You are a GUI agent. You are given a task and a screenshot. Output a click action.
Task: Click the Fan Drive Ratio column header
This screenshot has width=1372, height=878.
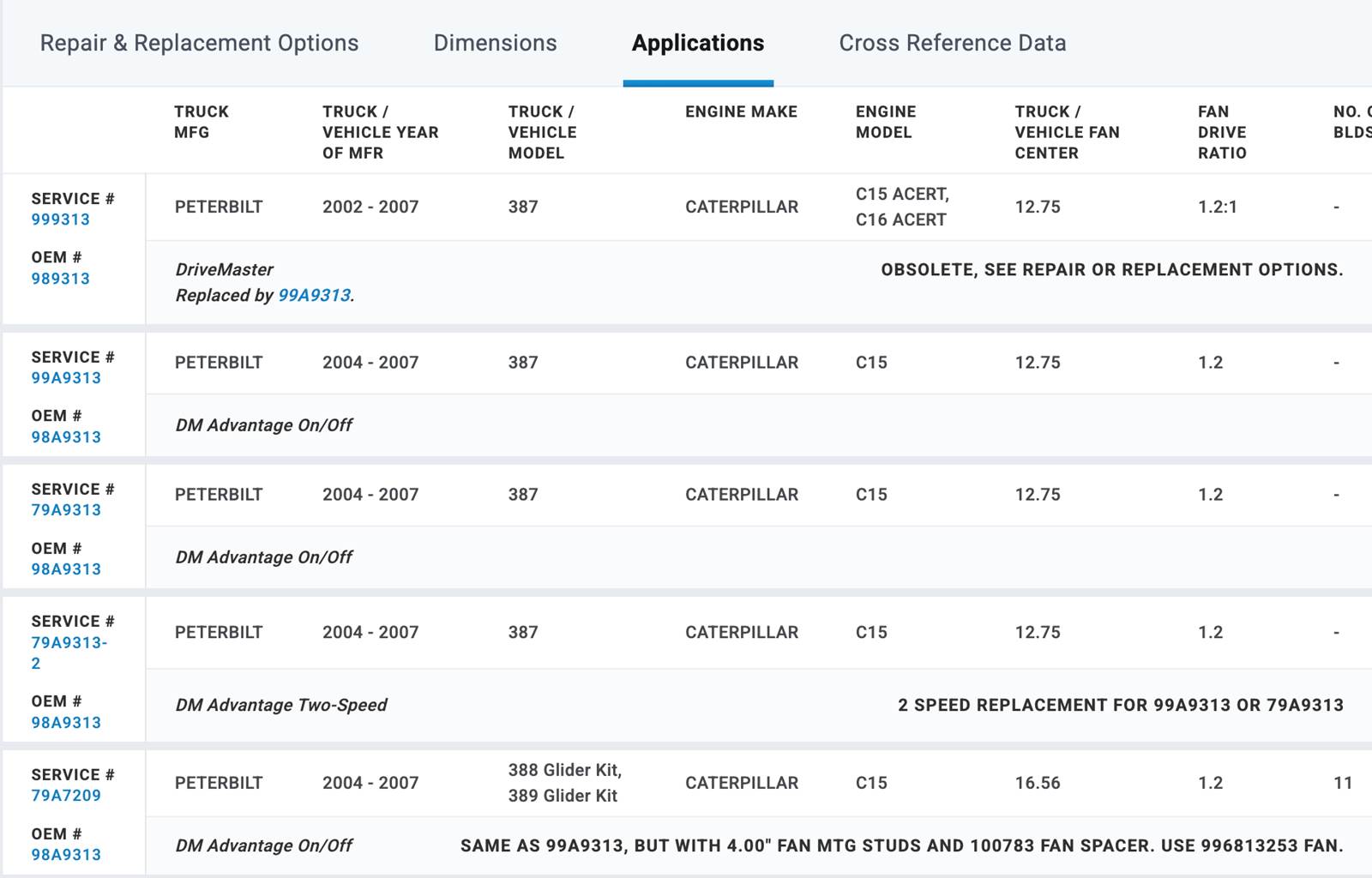point(1222,132)
